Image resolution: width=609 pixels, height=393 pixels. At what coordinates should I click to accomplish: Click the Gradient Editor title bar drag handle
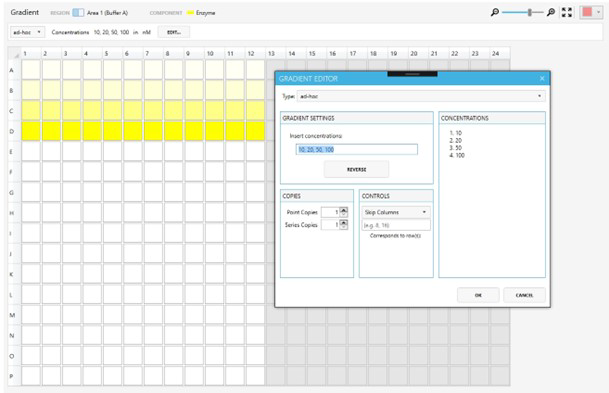click(x=412, y=74)
